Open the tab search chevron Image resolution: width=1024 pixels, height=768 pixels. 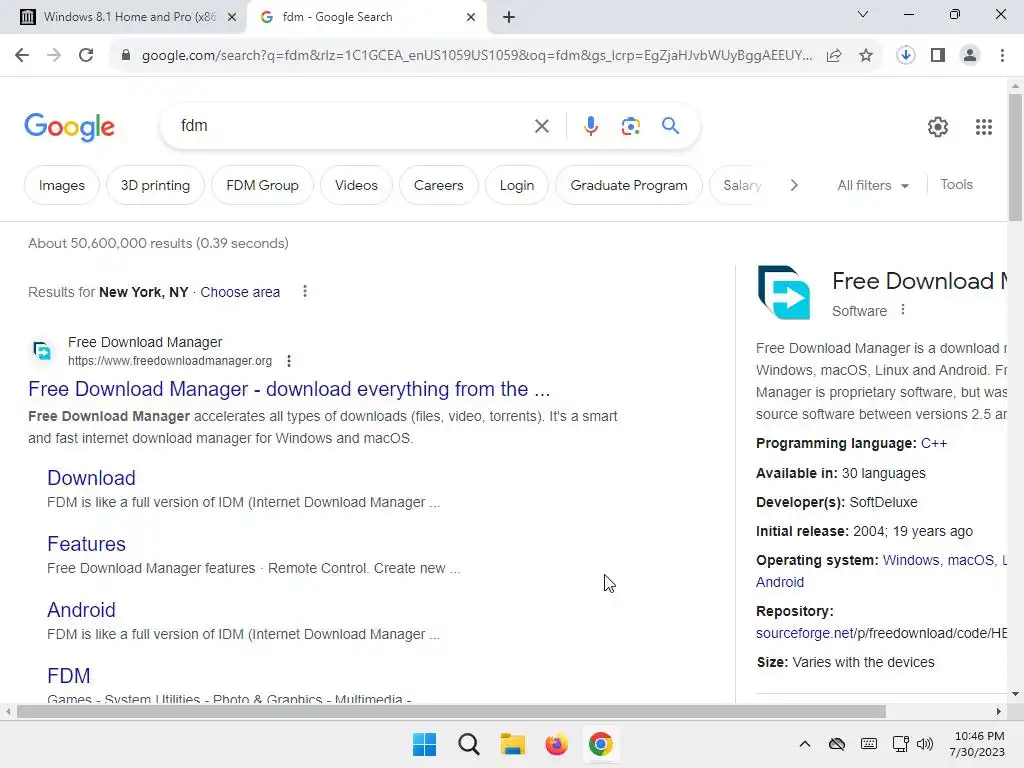(x=863, y=14)
